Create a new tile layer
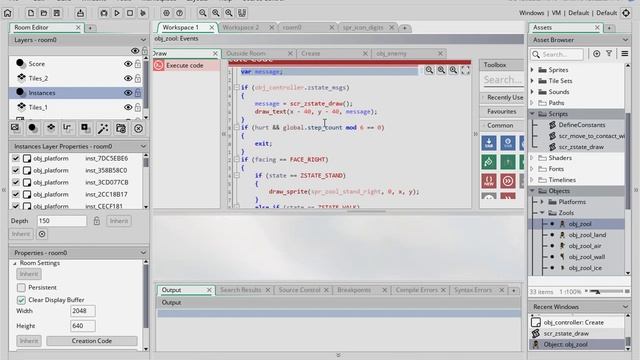Viewport: 640px width, 360px height. click(x=51, y=128)
